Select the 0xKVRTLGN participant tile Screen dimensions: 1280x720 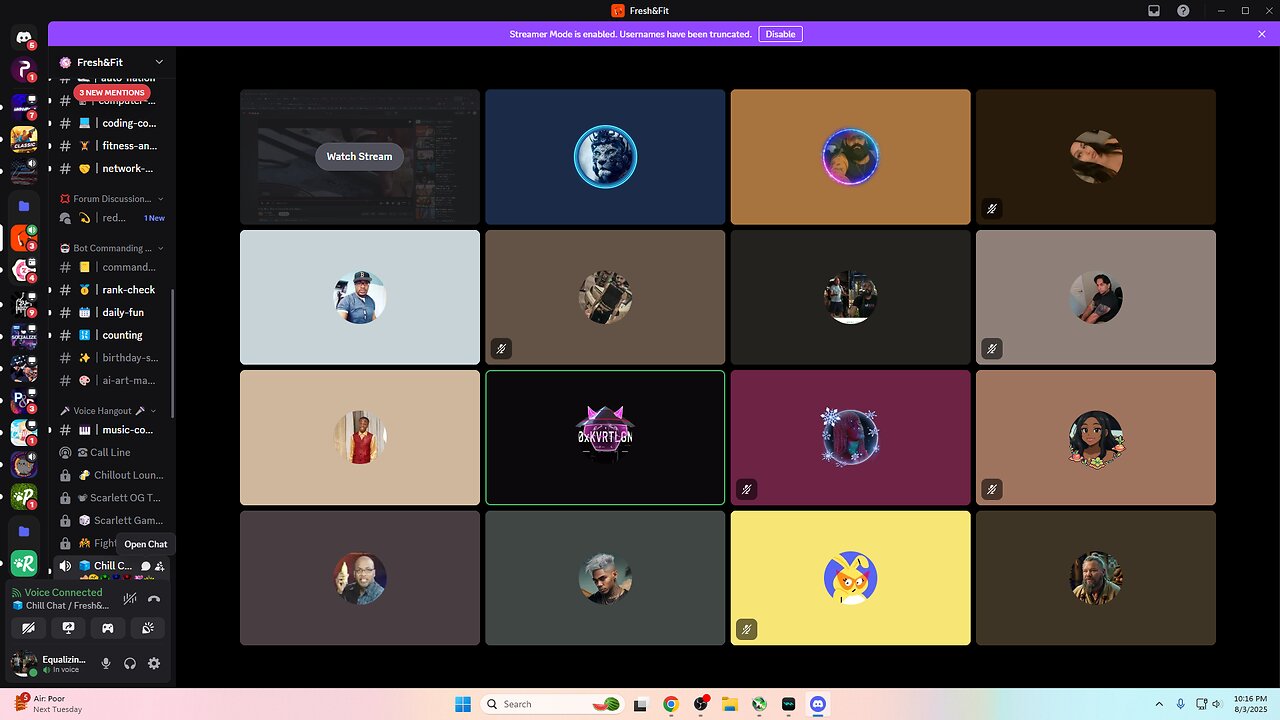click(605, 438)
